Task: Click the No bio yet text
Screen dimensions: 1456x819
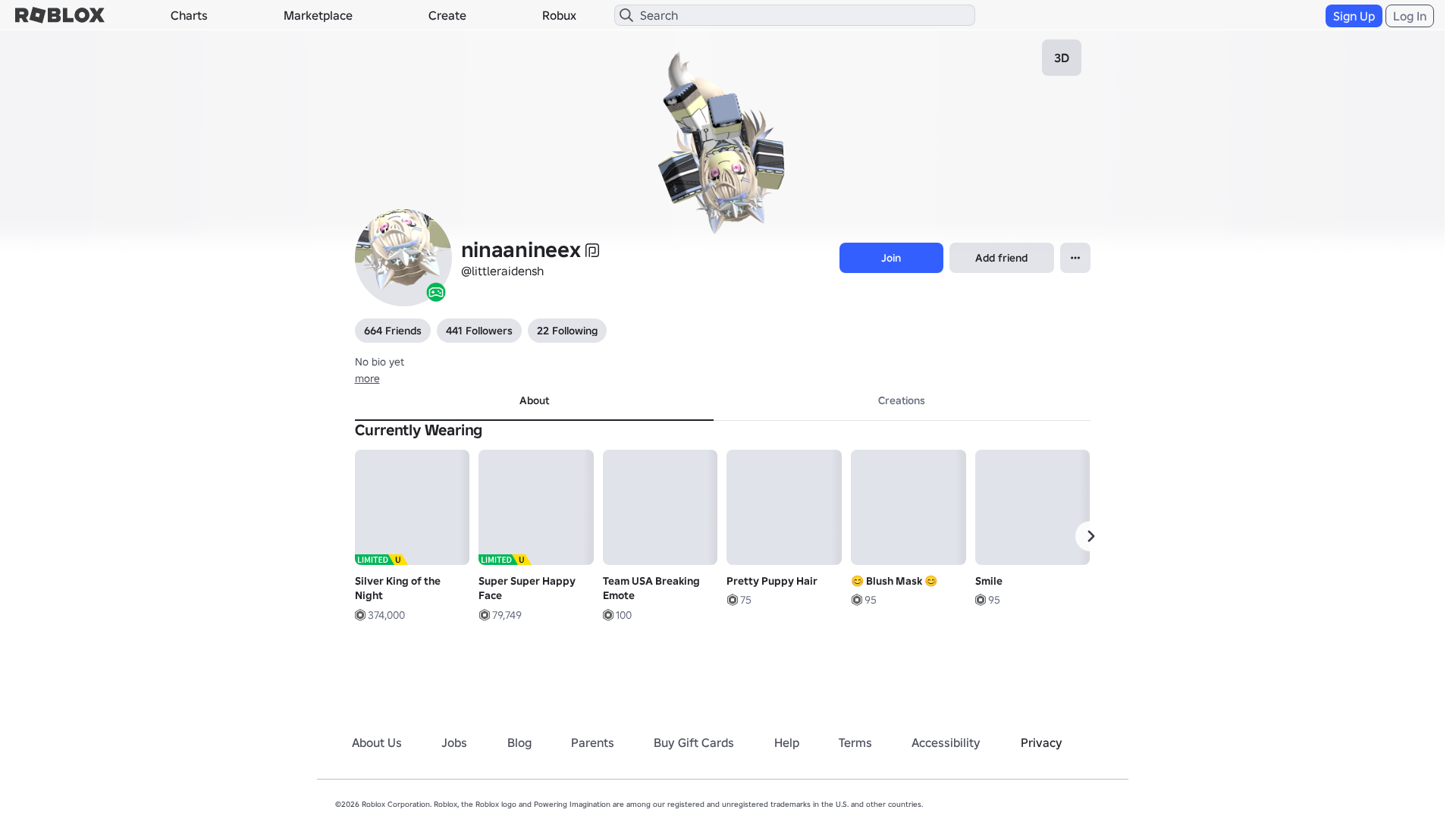Action: coord(379,362)
